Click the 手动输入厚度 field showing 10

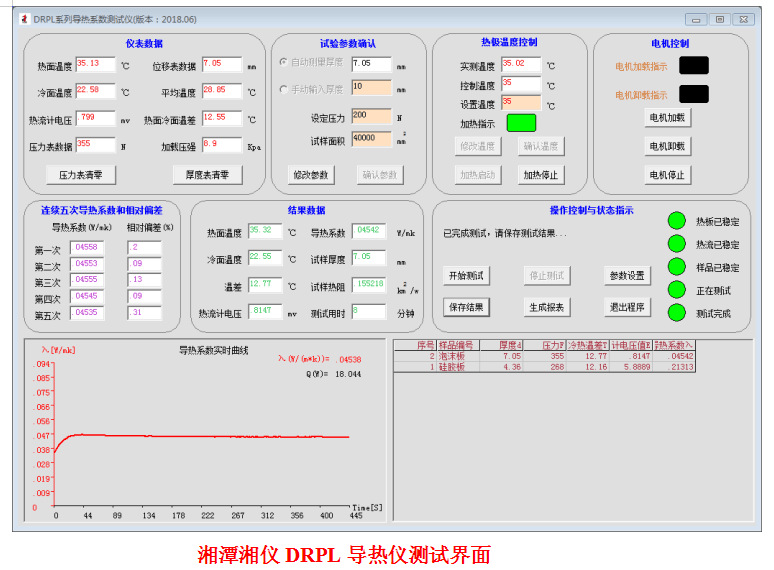[x=371, y=88]
